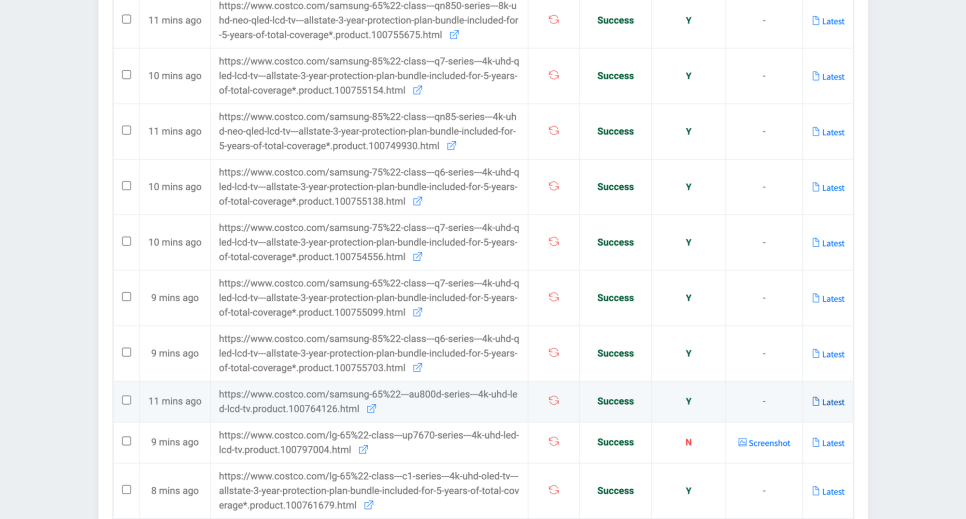Click refresh icon for product 100755099 row

[553, 298]
